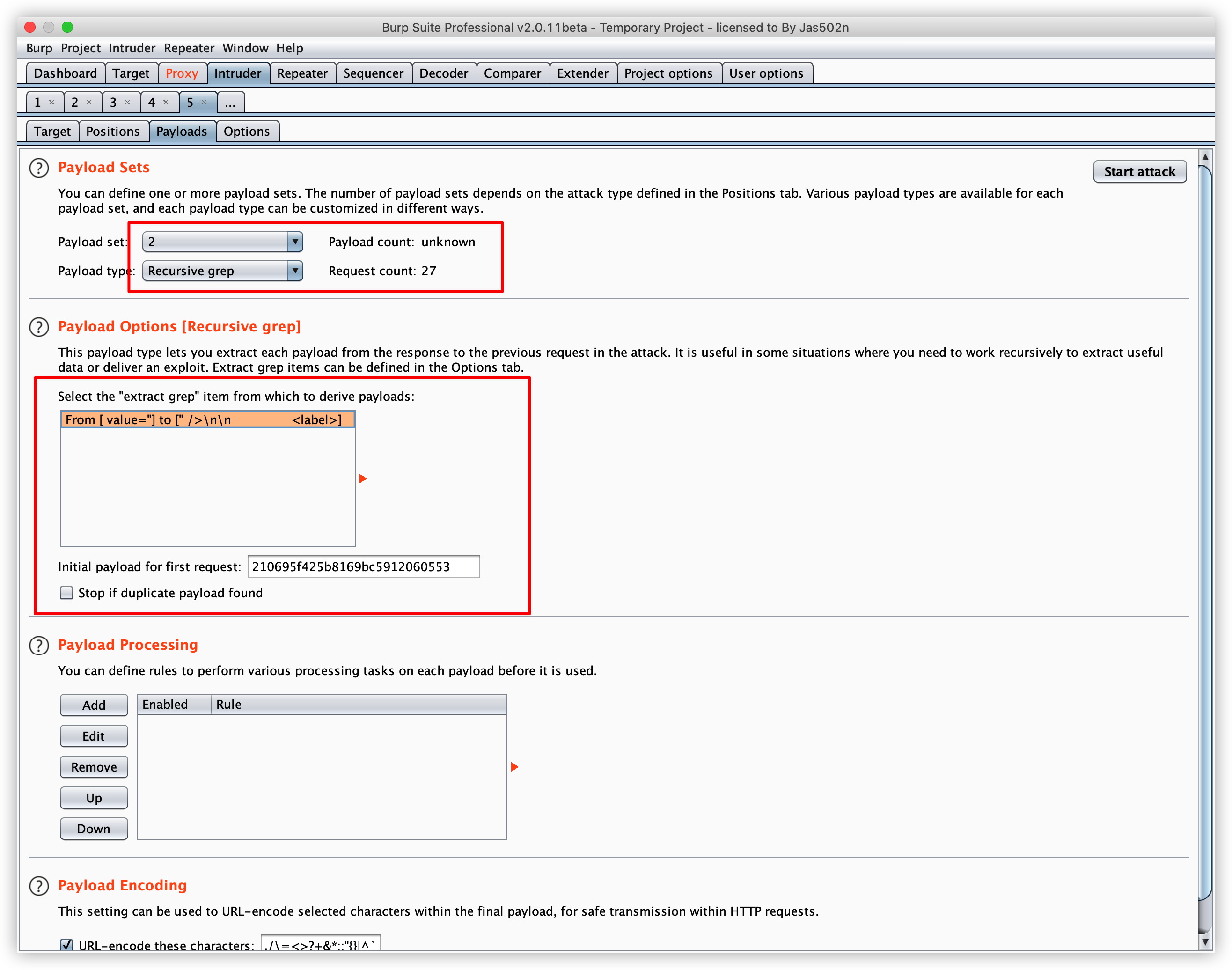Image resolution: width=1232 pixels, height=970 pixels.
Task: Open new Intruder tab with ellipsis
Action: click(230, 102)
